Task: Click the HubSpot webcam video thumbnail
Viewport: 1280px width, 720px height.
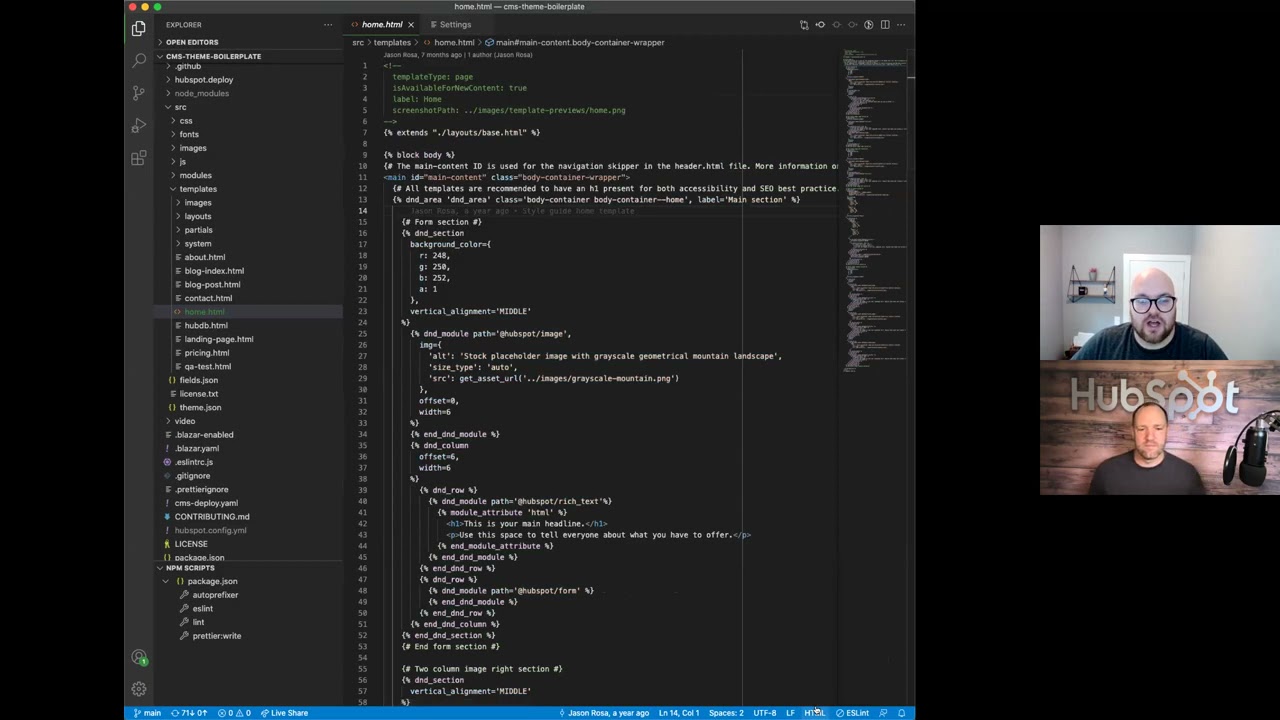Action: click(1160, 427)
